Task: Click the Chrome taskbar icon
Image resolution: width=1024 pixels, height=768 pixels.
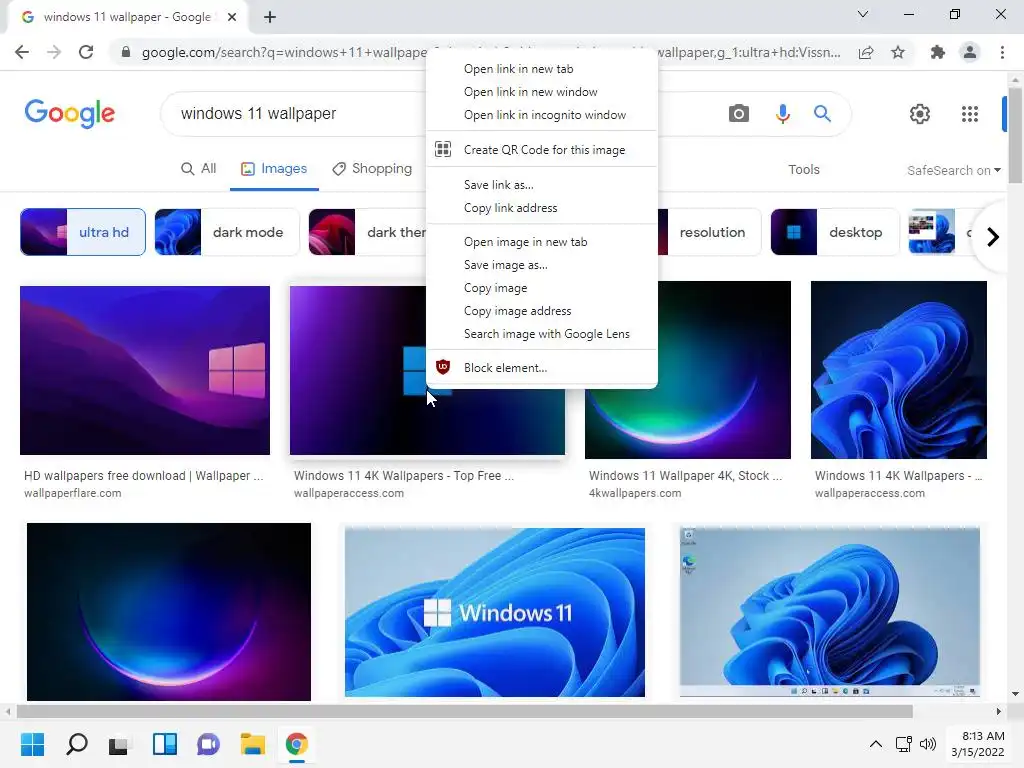Action: [296, 744]
